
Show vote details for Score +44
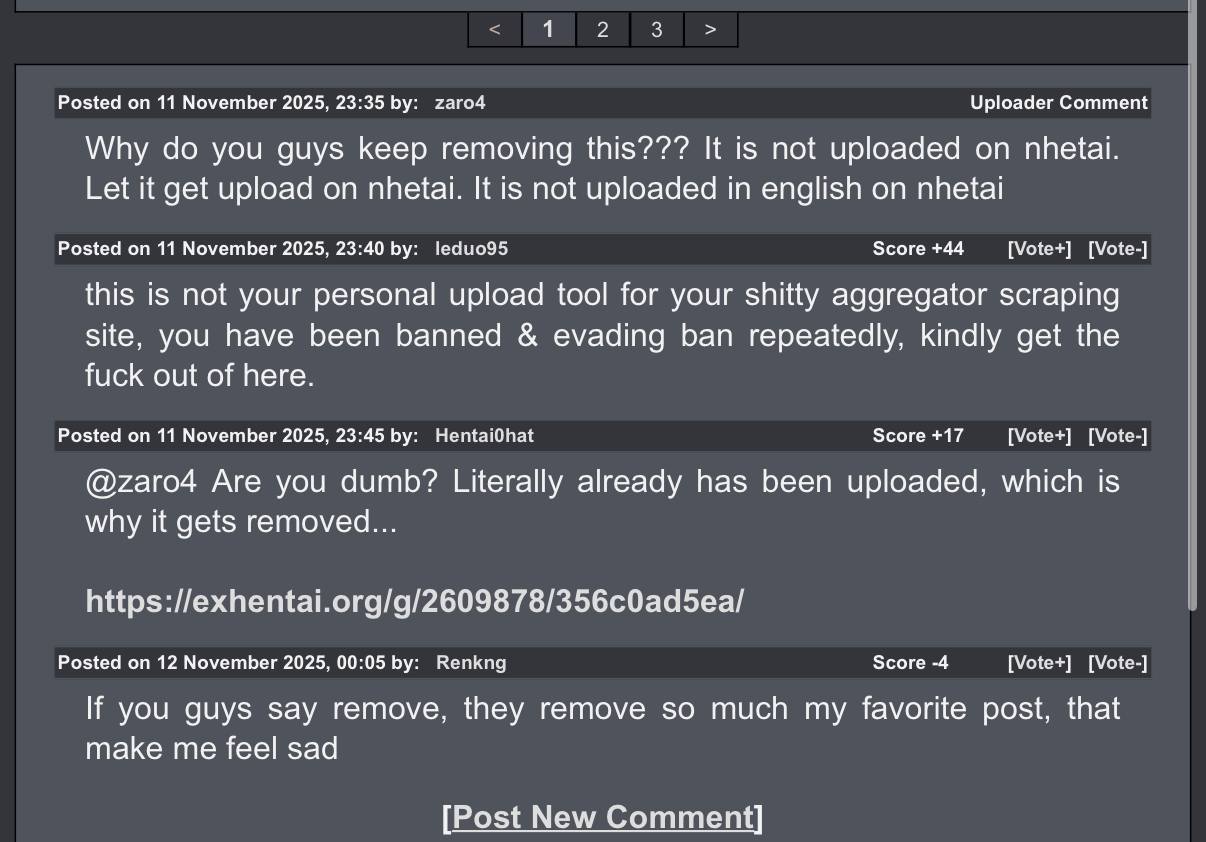click(x=918, y=249)
